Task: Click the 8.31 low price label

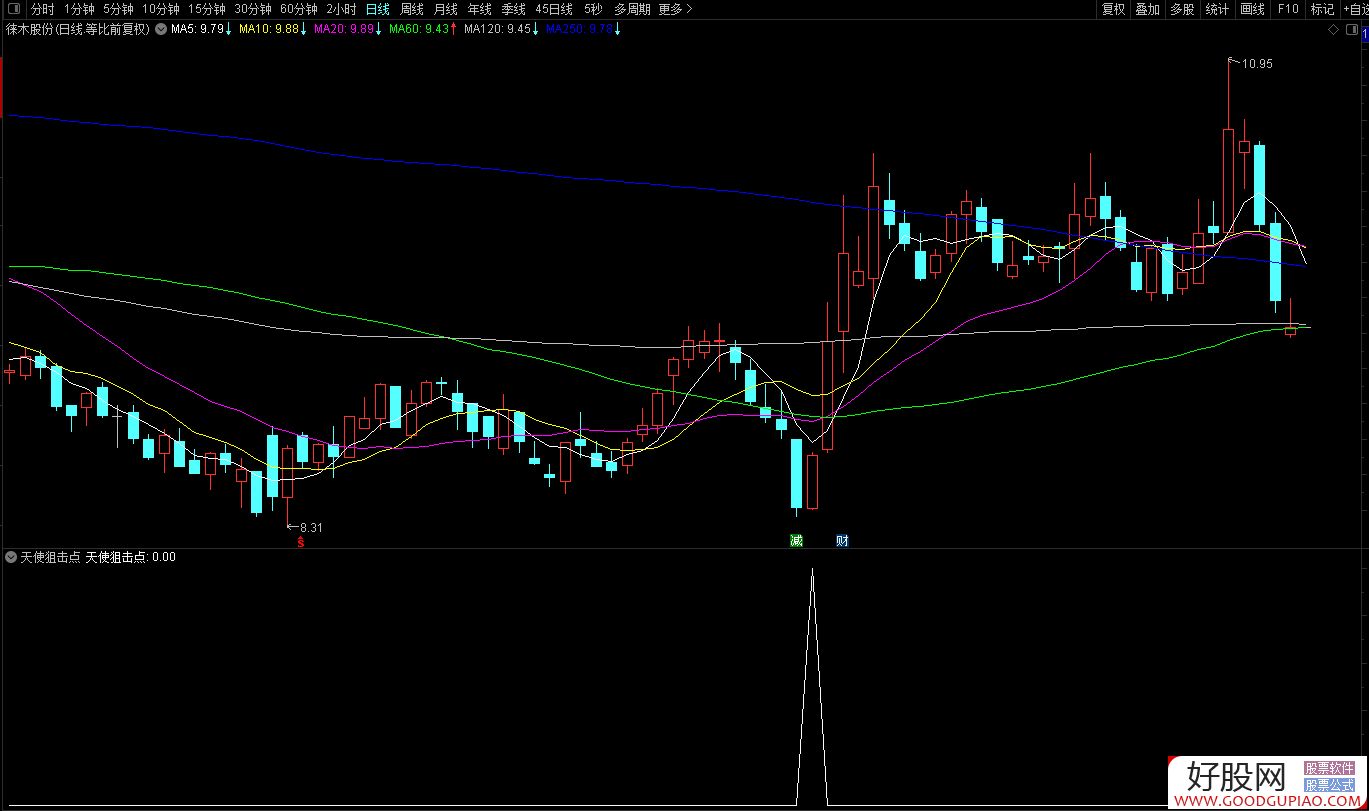Action: [x=311, y=527]
